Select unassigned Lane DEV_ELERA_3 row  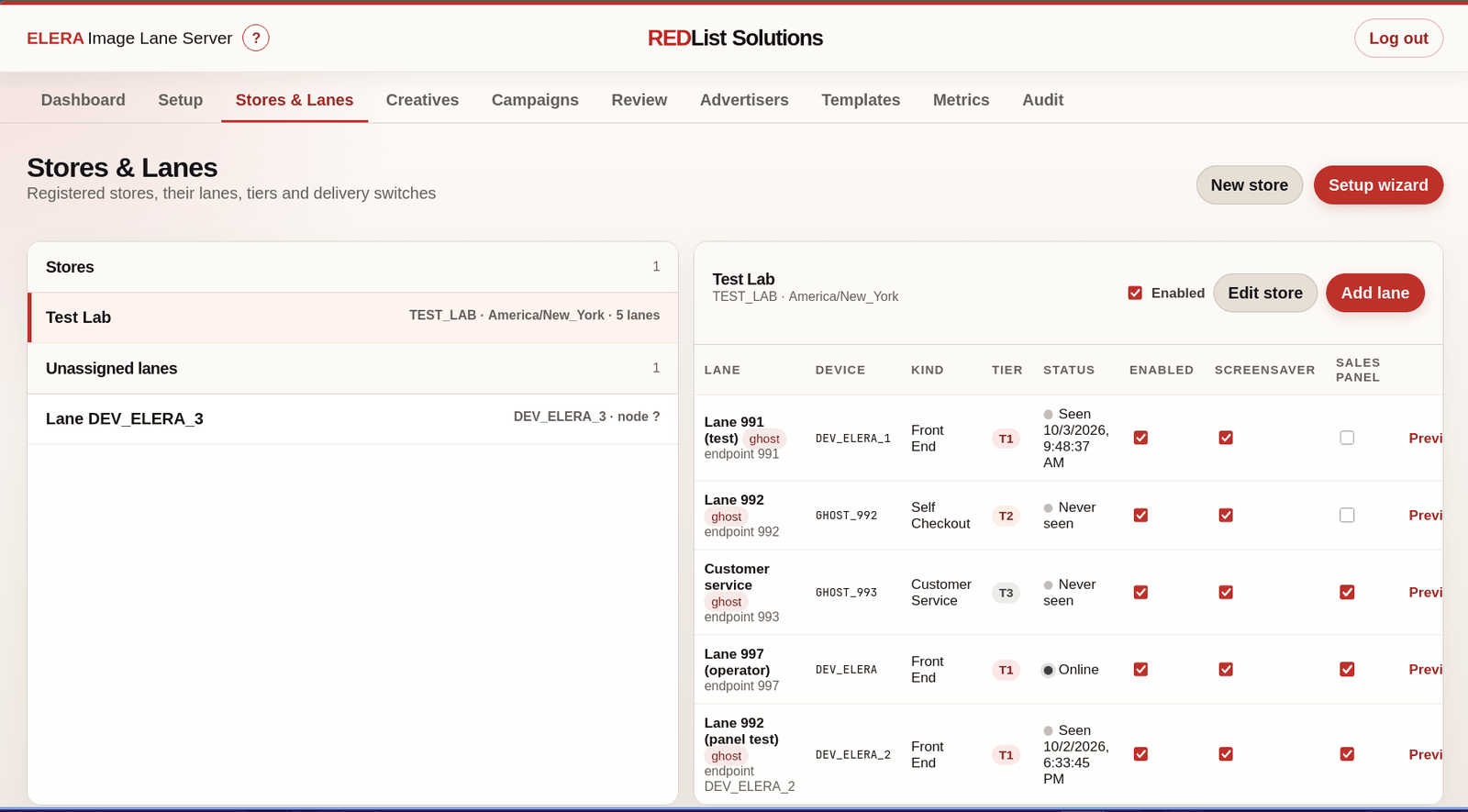click(353, 418)
